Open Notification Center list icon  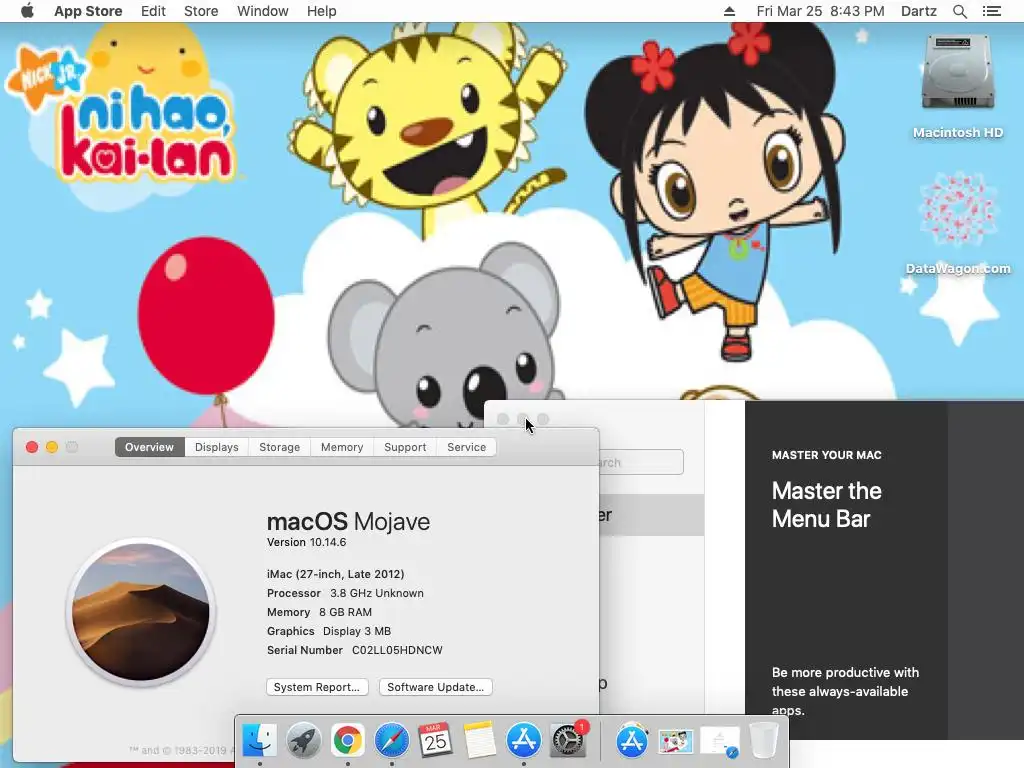click(x=991, y=11)
